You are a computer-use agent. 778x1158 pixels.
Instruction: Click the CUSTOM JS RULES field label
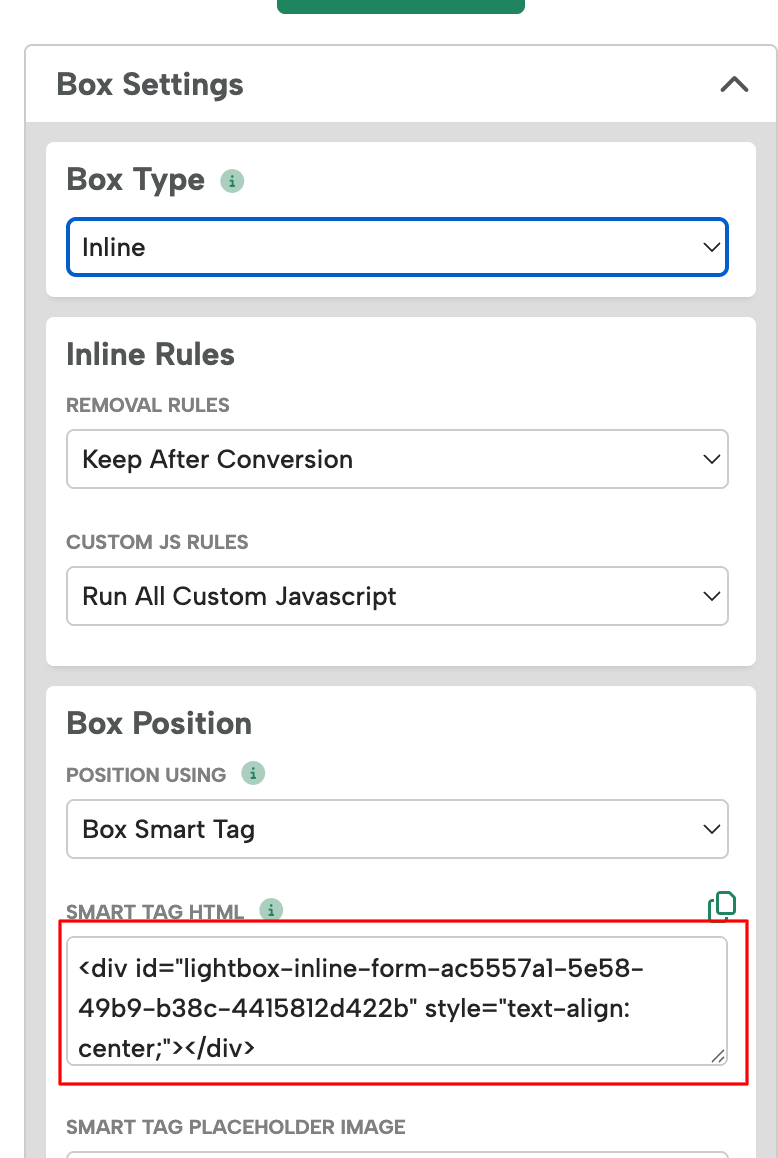[157, 542]
